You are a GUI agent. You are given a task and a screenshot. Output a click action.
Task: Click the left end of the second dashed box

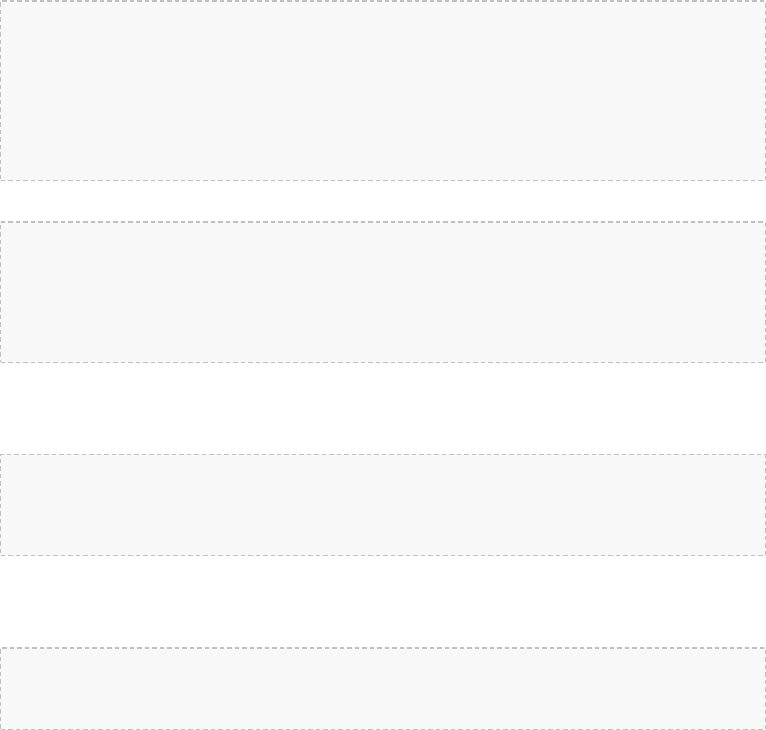pyautogui.click(x=20, y=292)
